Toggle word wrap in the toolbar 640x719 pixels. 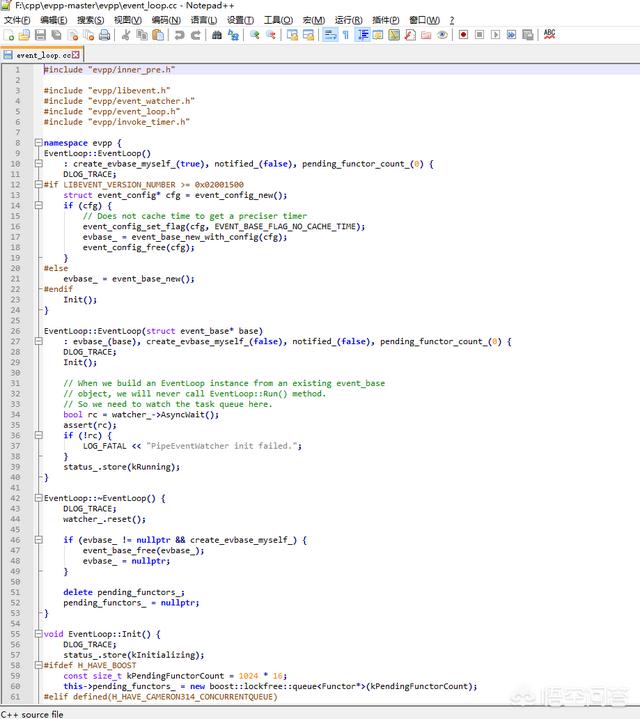click(x=330, y=35)
